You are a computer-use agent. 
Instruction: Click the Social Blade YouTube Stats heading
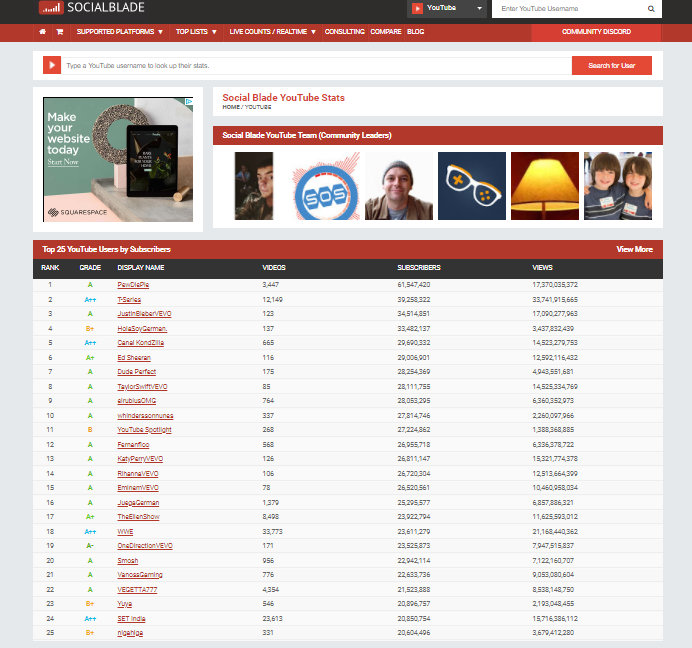click(x=283, y=98)
